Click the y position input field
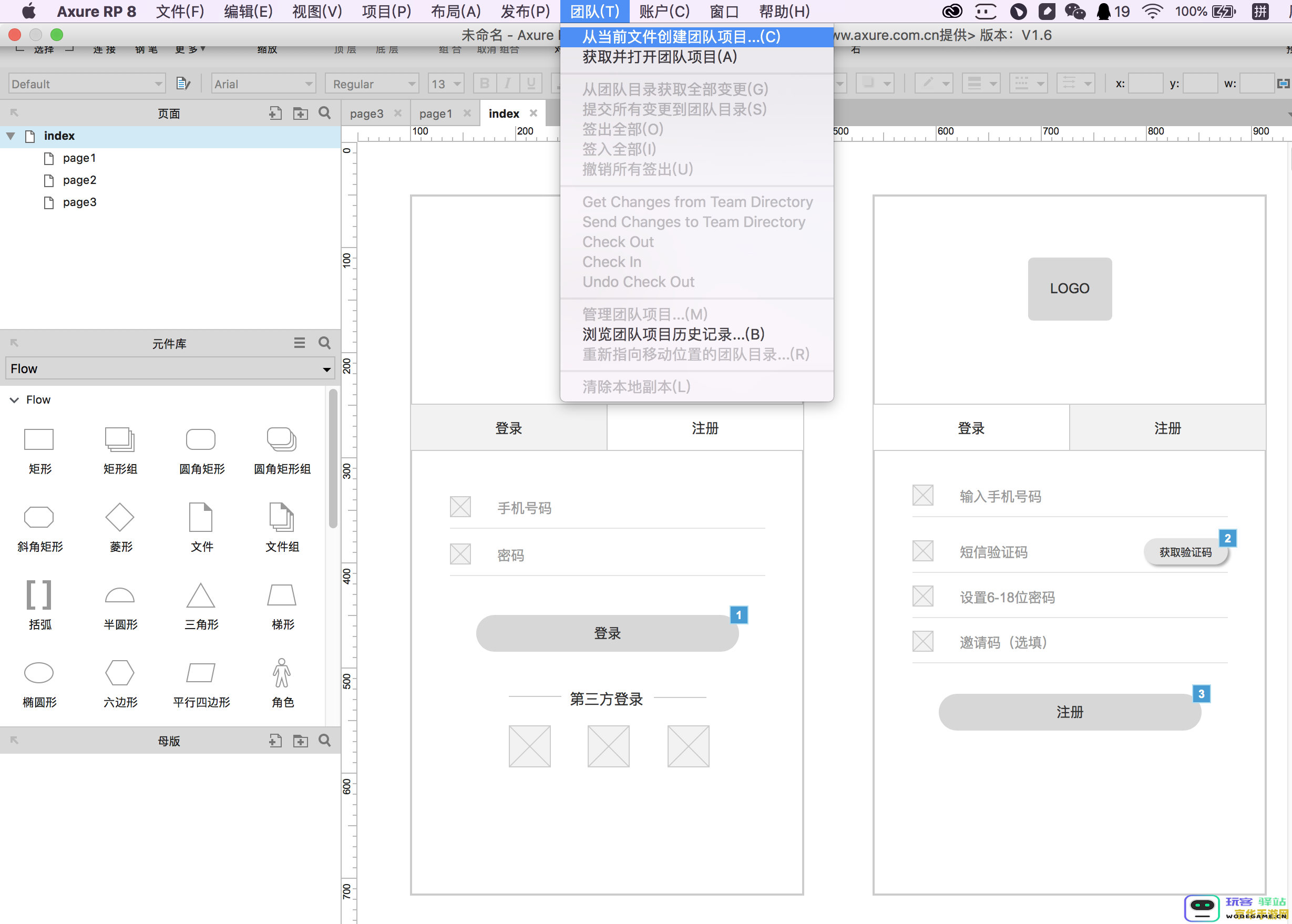This screenshot has height=924, width=1292. point(1200,84)
